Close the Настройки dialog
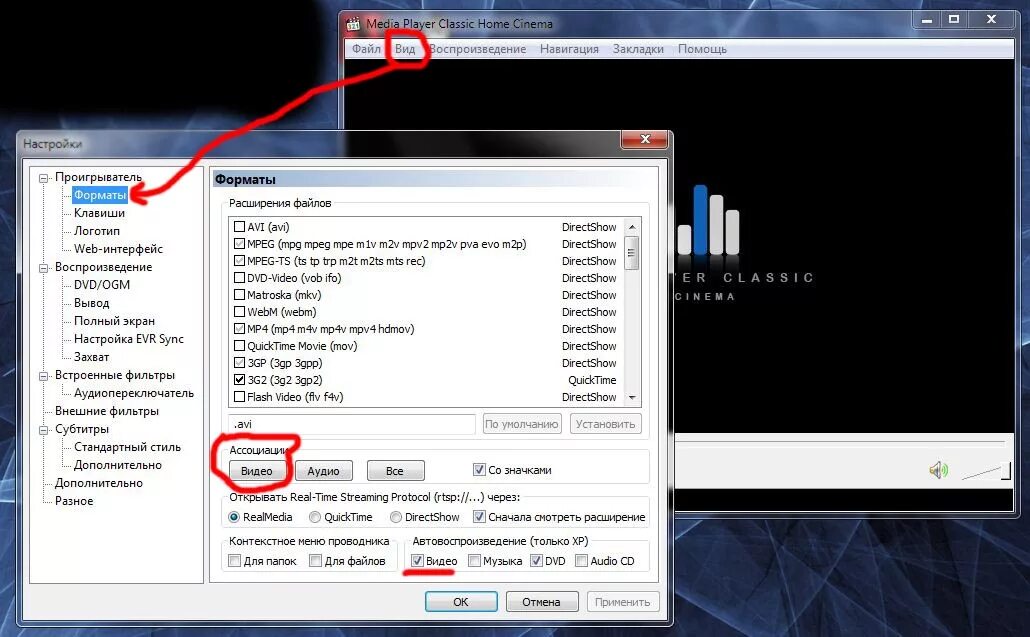This screenshot has width=1030, height=637. pyautogui.click(x=645, y=139)
